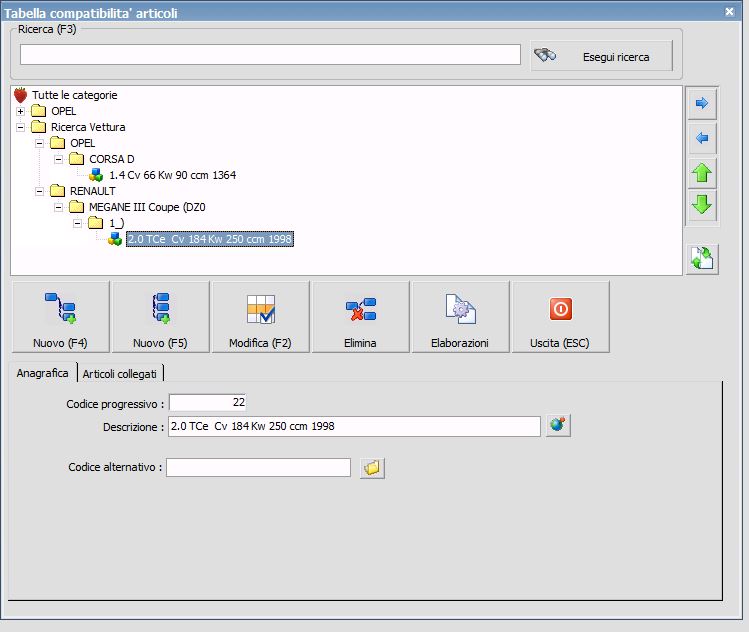
Task: Click the Descrizione text field
Action: [x=354, y=426]
